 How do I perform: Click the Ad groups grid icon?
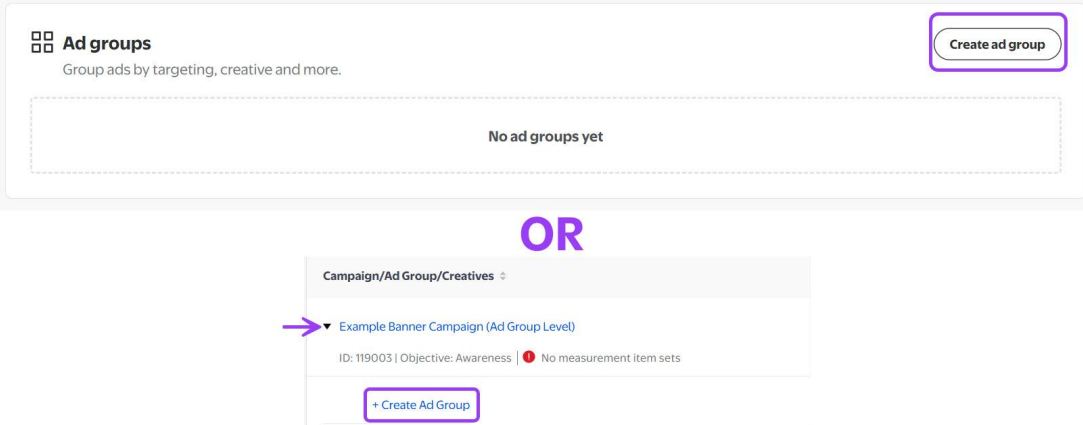point(42,45)
